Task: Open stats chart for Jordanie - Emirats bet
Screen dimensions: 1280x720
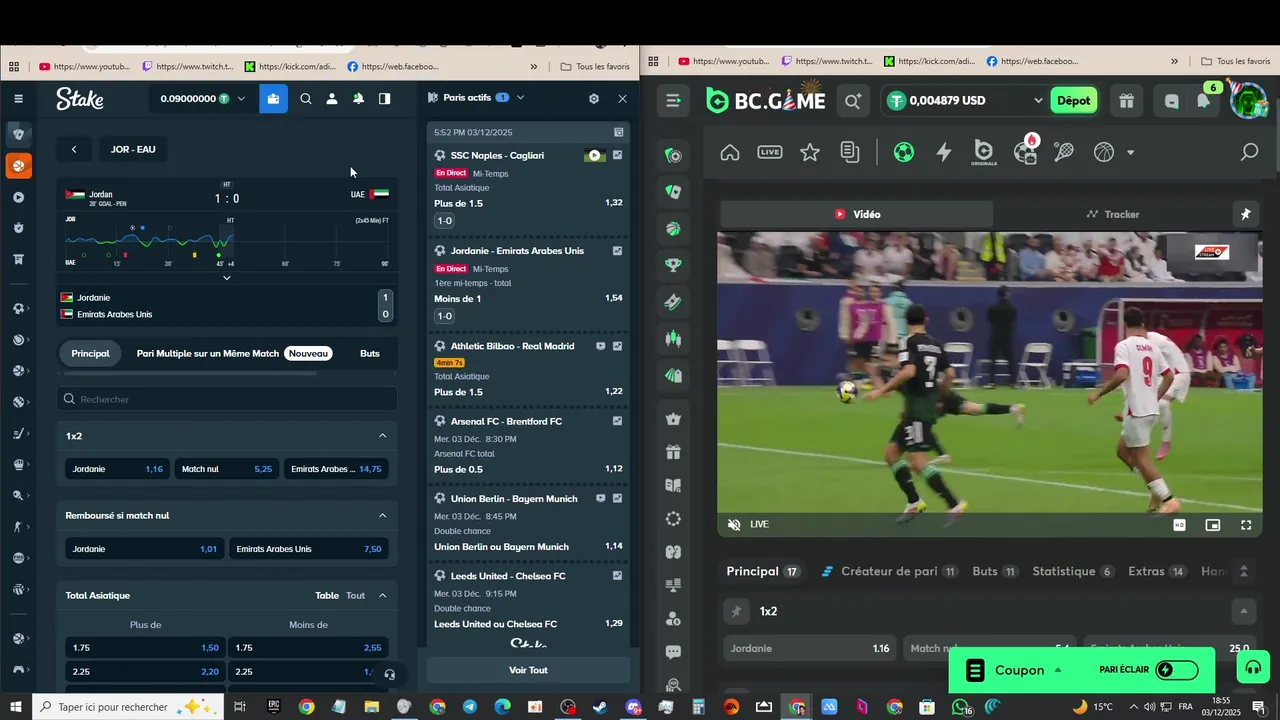Action: coord(617,251)
